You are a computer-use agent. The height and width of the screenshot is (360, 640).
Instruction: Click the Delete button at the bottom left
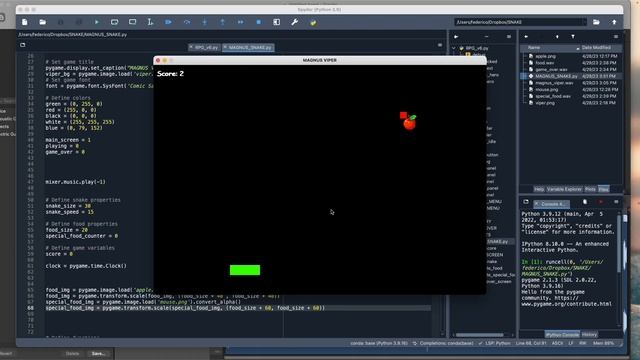(x=73, y=353)
